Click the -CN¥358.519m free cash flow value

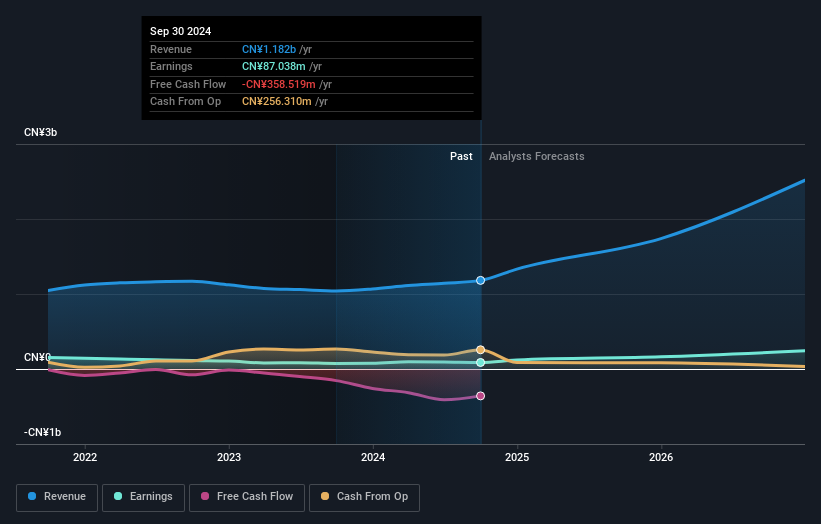[279, 84]
